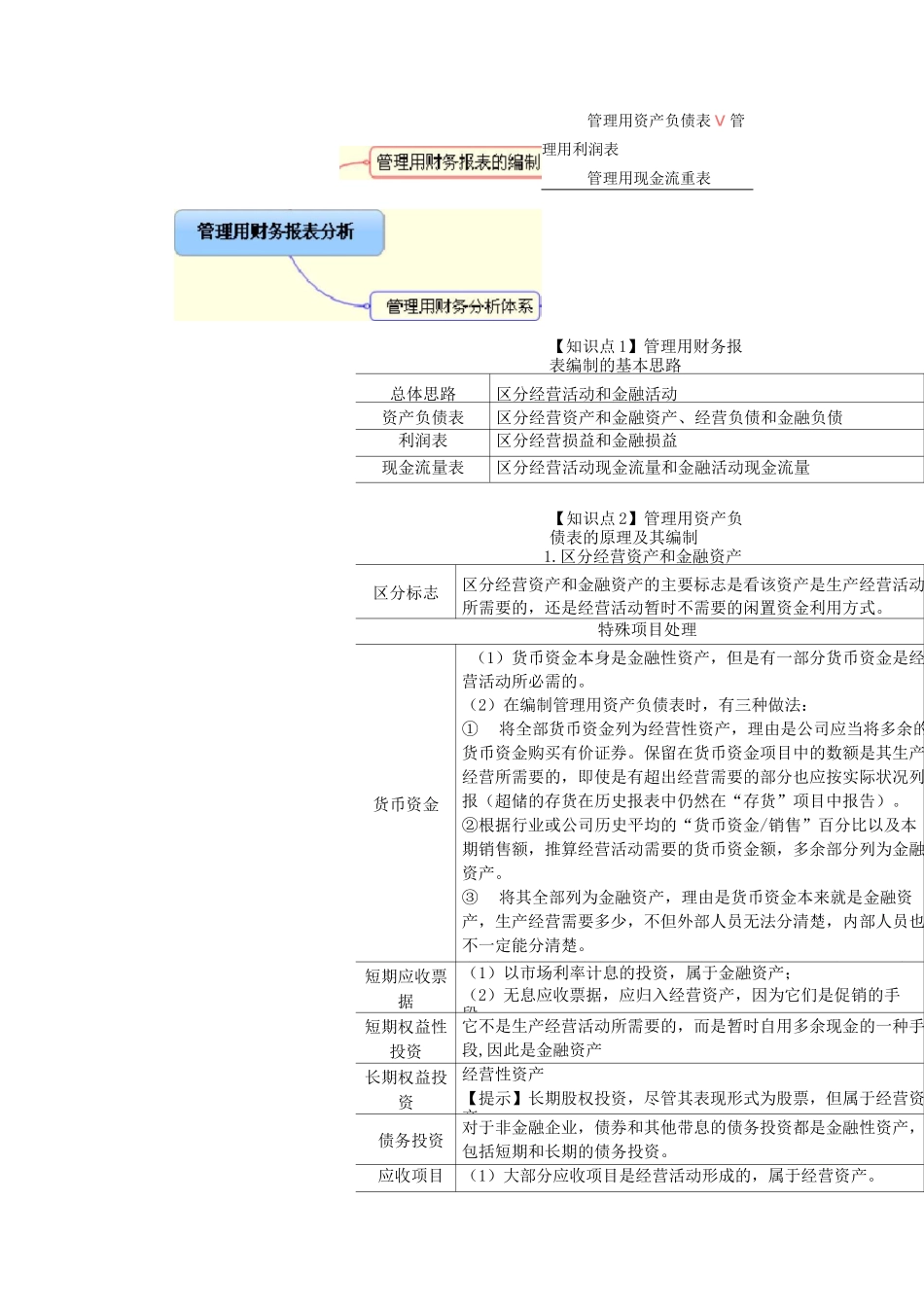Viewport: 924px width, 1307px height.
Task: Click the 资产负债表 table cell
Action: 423,417
